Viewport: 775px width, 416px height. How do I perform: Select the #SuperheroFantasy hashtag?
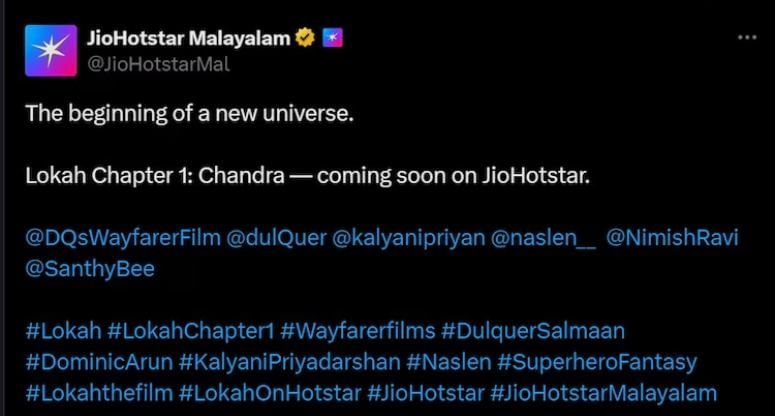click(x=597, y=362)
